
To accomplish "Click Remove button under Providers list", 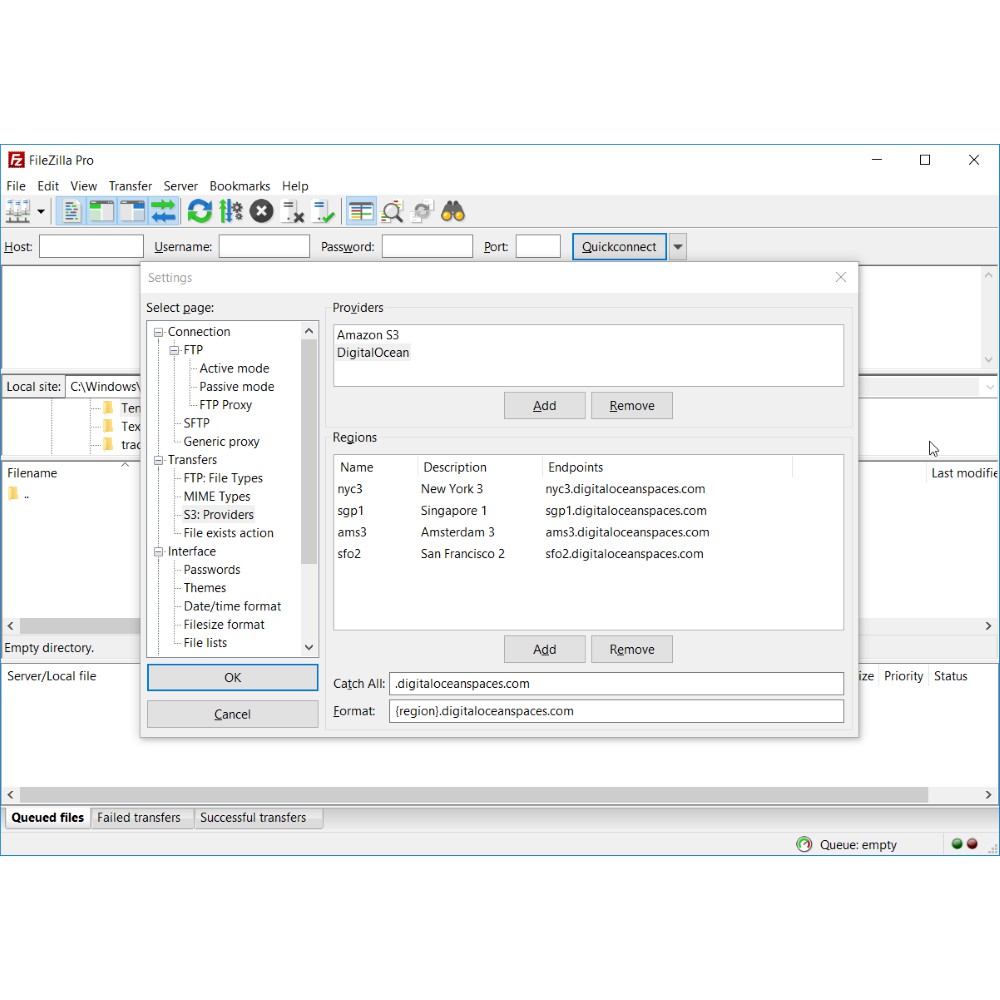I will [631, 406].
